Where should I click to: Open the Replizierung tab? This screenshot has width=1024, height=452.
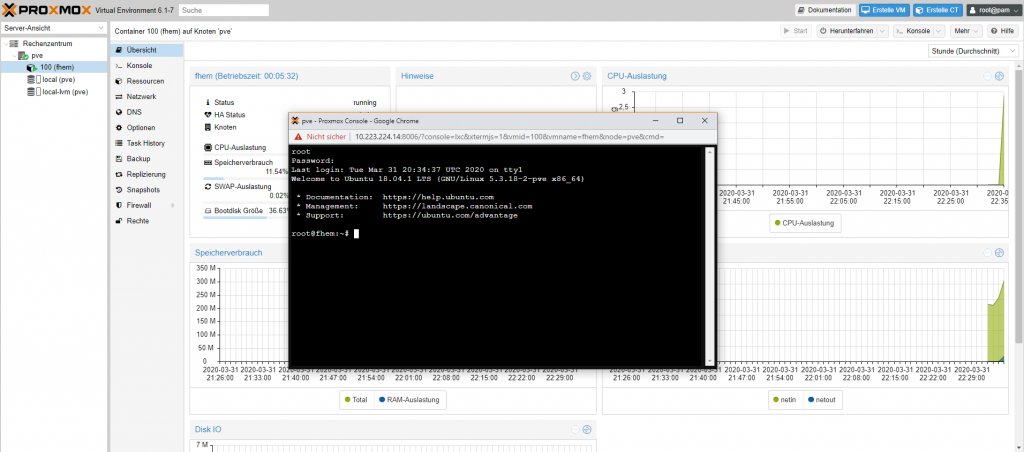146,174
